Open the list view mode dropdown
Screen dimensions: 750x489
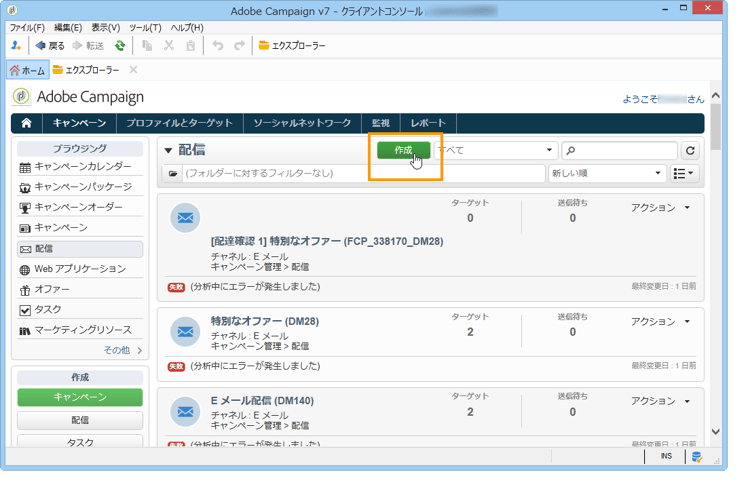684,173
